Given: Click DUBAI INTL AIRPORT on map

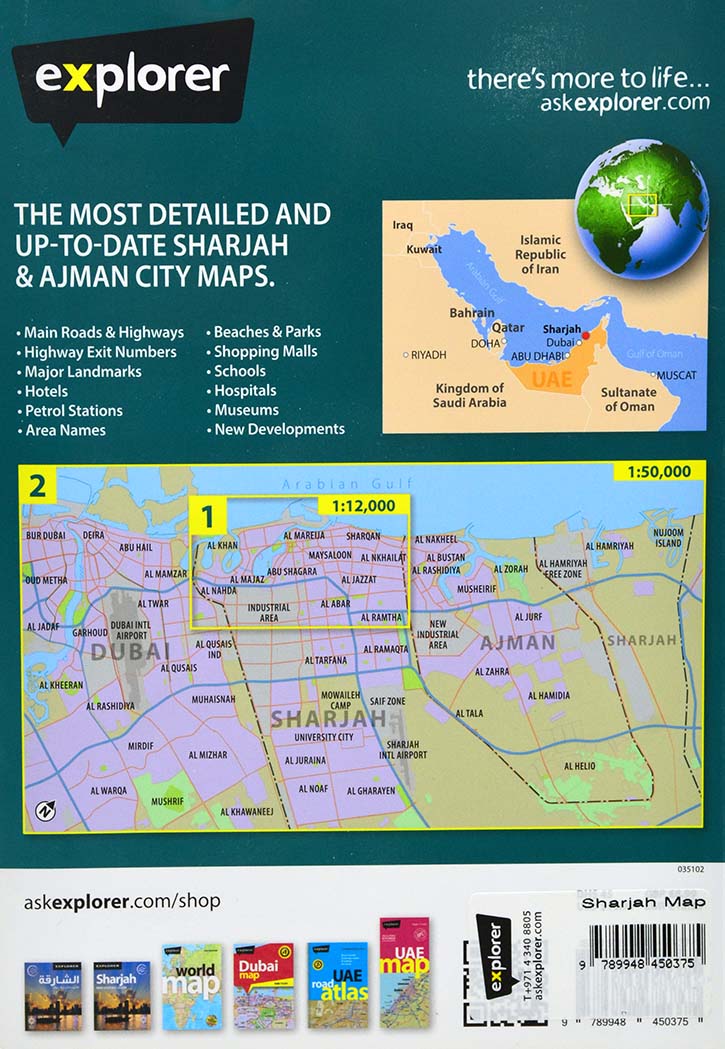Looking at the screenshot, I should (130, 630).
